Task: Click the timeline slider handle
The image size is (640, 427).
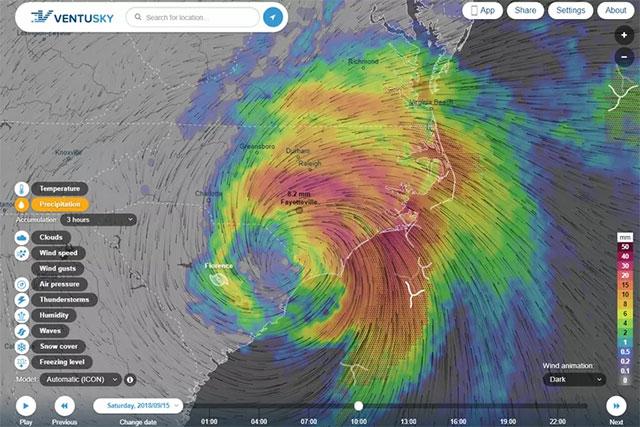Action: [x=358, y=406]
